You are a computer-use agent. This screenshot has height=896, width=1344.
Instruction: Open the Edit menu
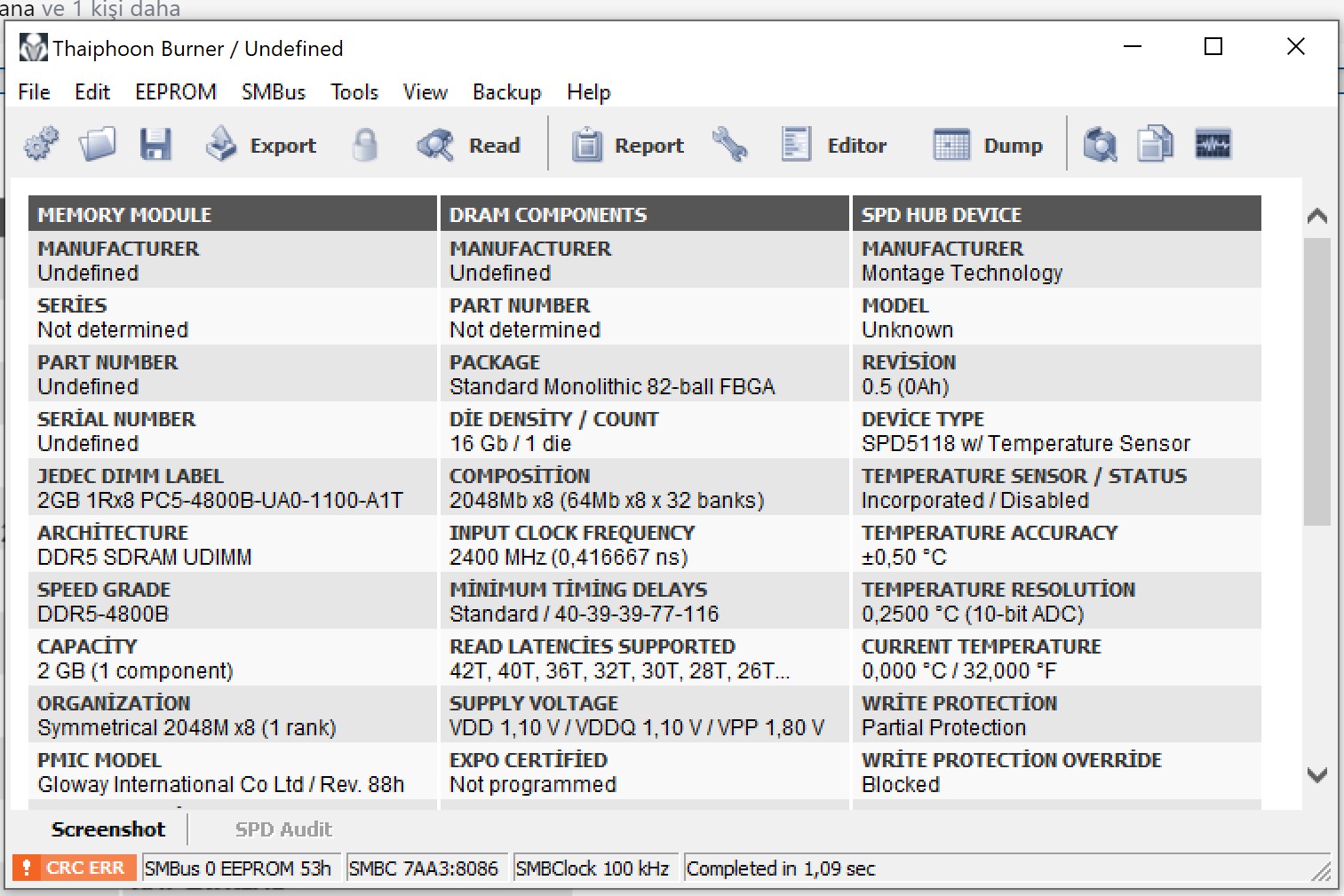pos(92,91)
